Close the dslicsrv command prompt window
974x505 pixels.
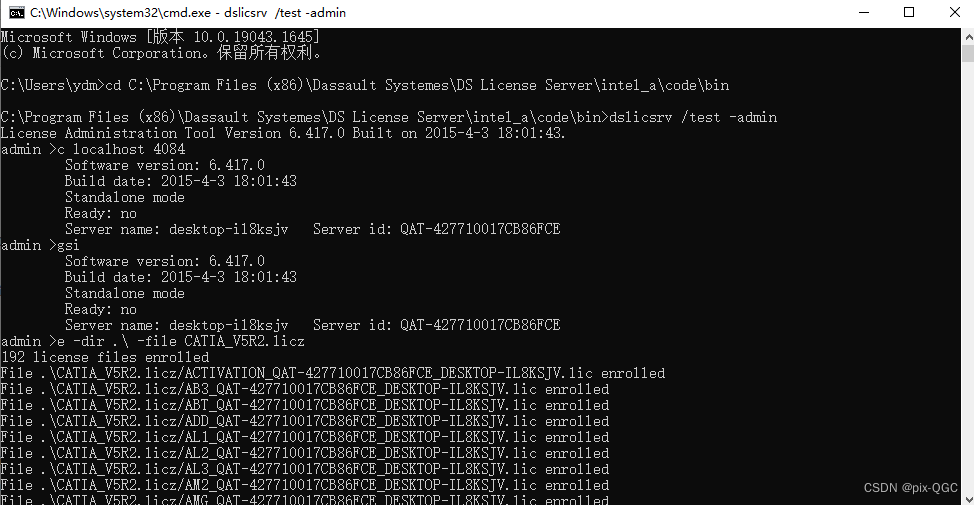point(954,12)
